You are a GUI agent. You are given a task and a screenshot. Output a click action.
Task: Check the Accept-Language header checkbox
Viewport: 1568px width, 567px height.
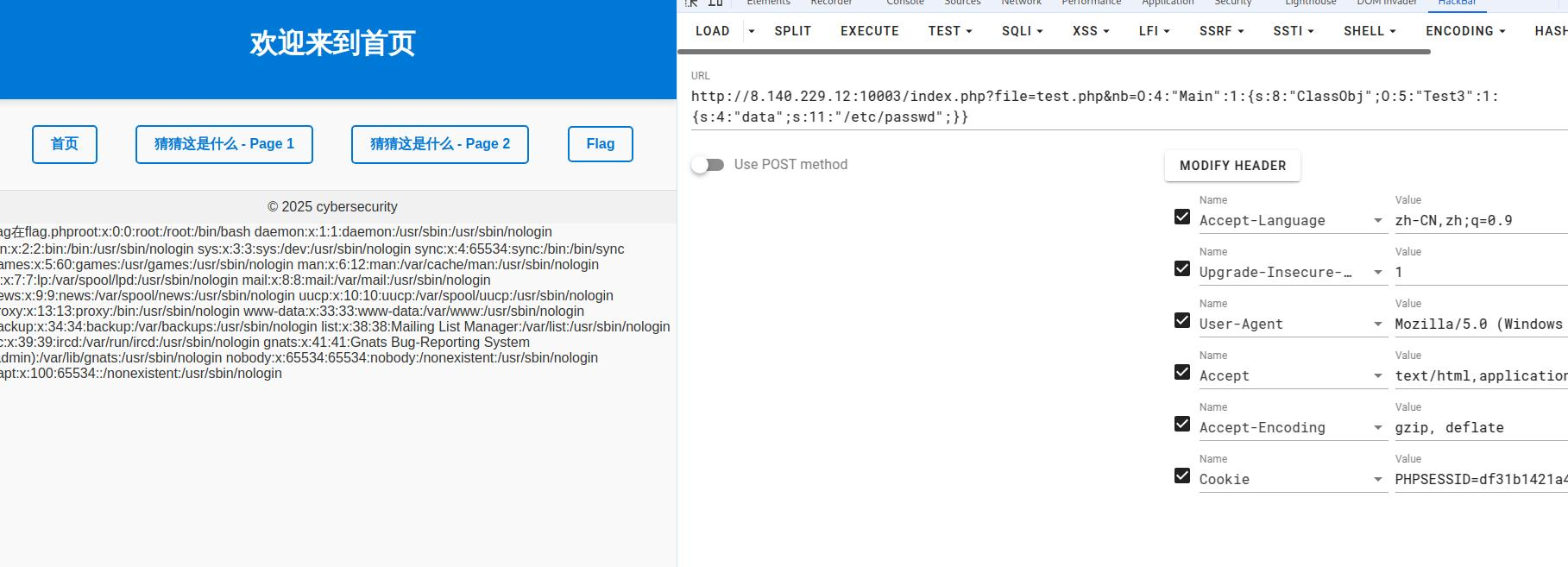tap(1182, 217)
